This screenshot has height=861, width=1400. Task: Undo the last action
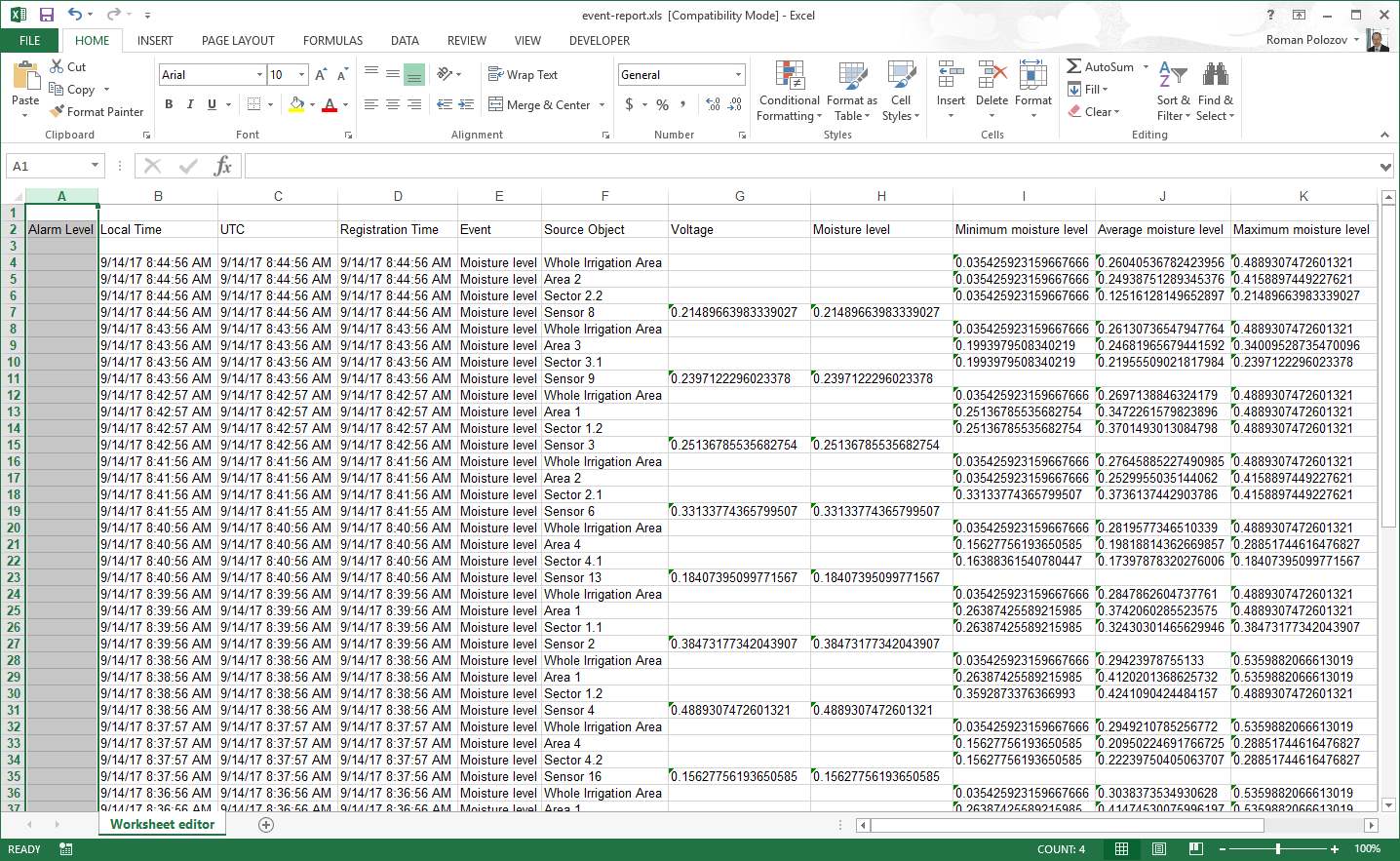coord(75,15)
